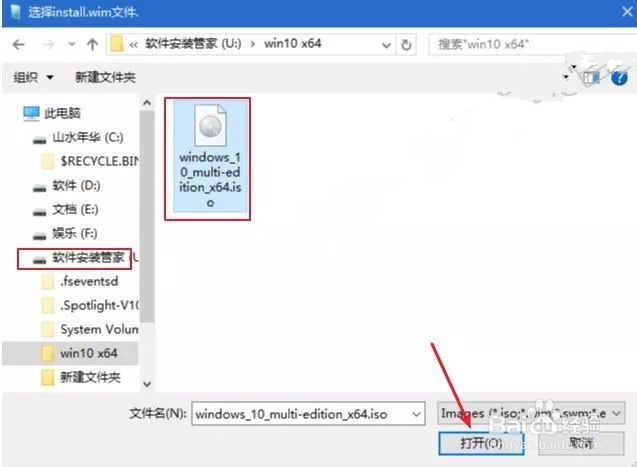Select 此电脑 in navigation tree
This screenshot has width=637, height=467.
(x=62, y=113)
